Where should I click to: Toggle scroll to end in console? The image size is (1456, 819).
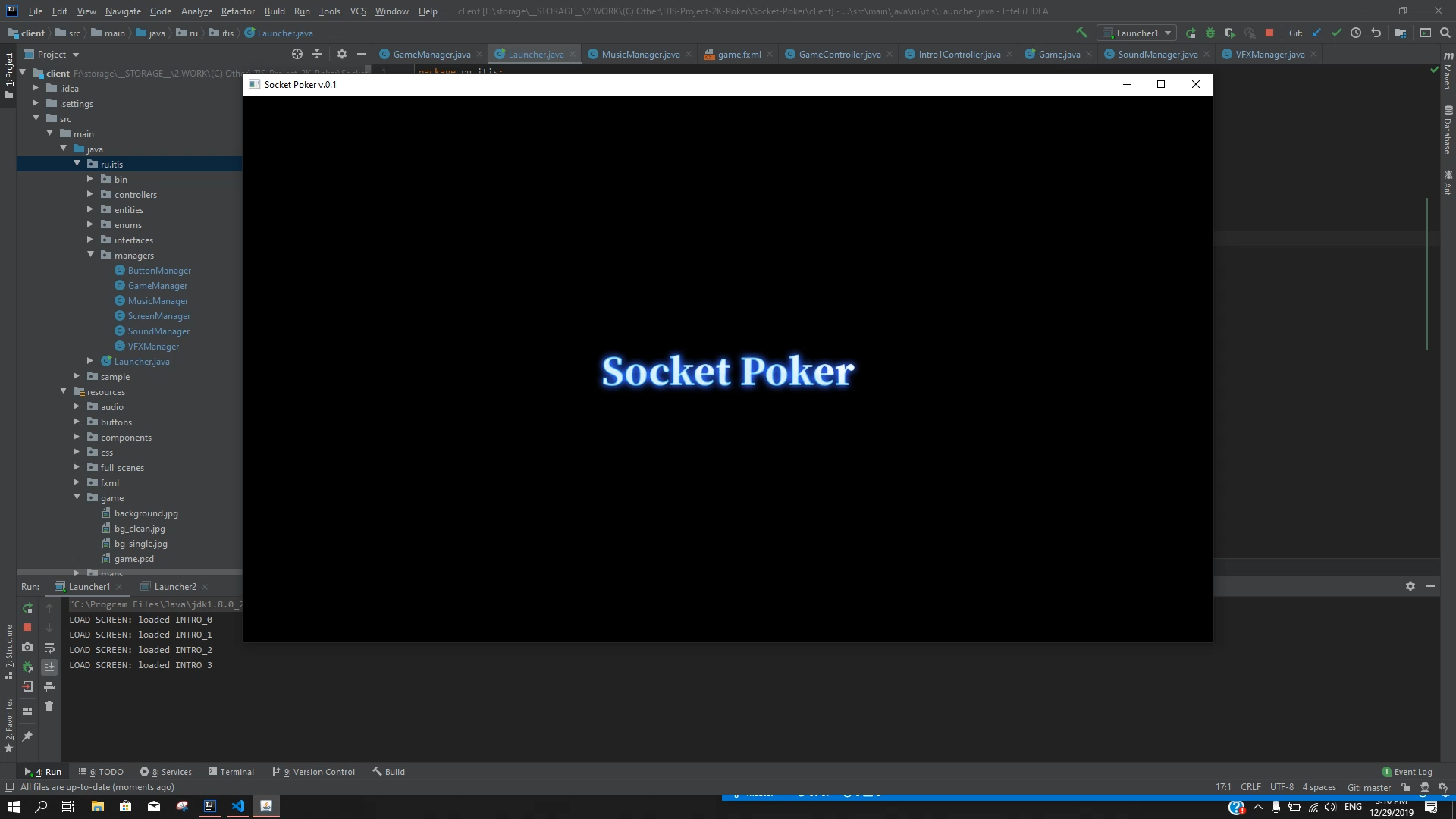pos(49,667)
